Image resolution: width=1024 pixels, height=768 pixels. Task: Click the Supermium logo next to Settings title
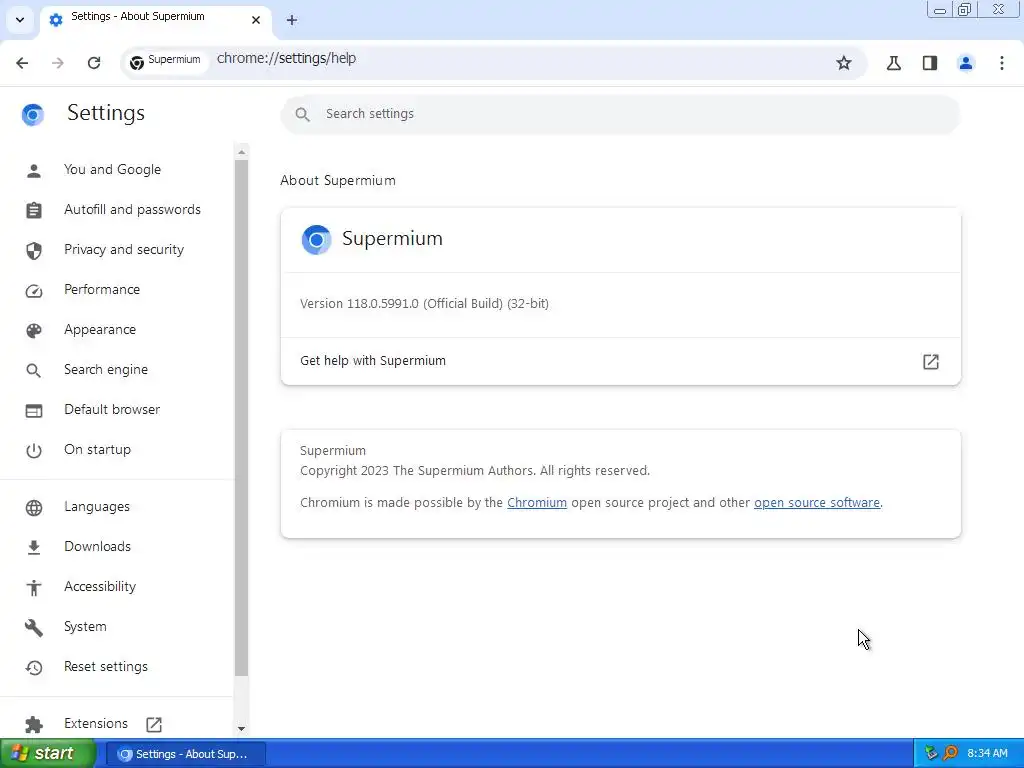click(x=33, y=114)
